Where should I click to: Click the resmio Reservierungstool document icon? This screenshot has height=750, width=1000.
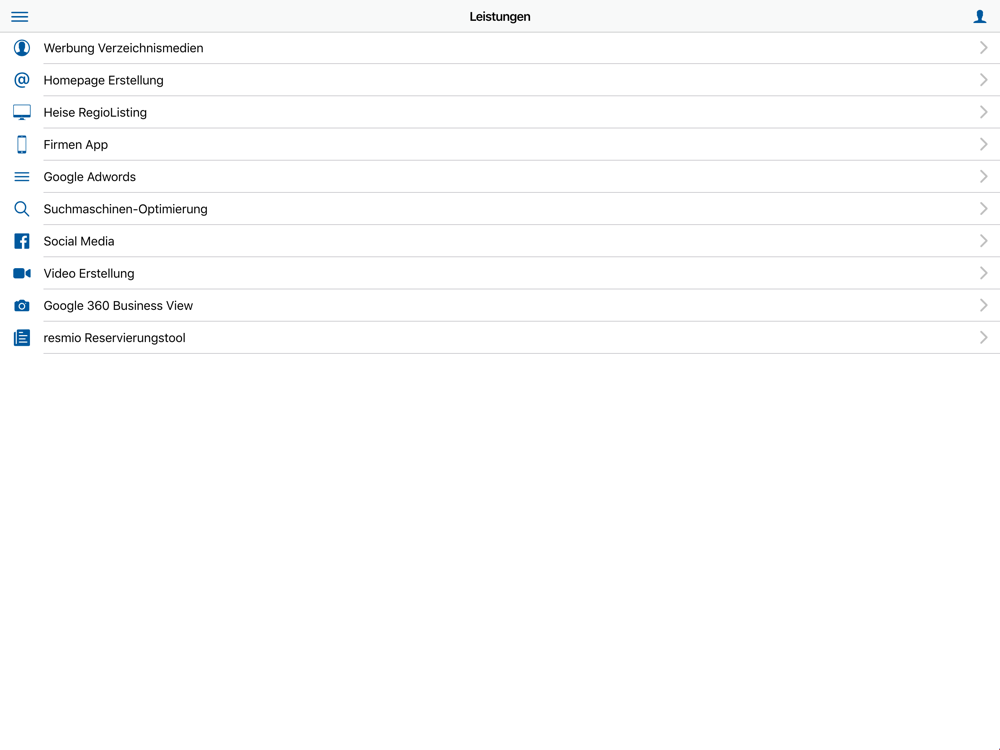[22, 337]
